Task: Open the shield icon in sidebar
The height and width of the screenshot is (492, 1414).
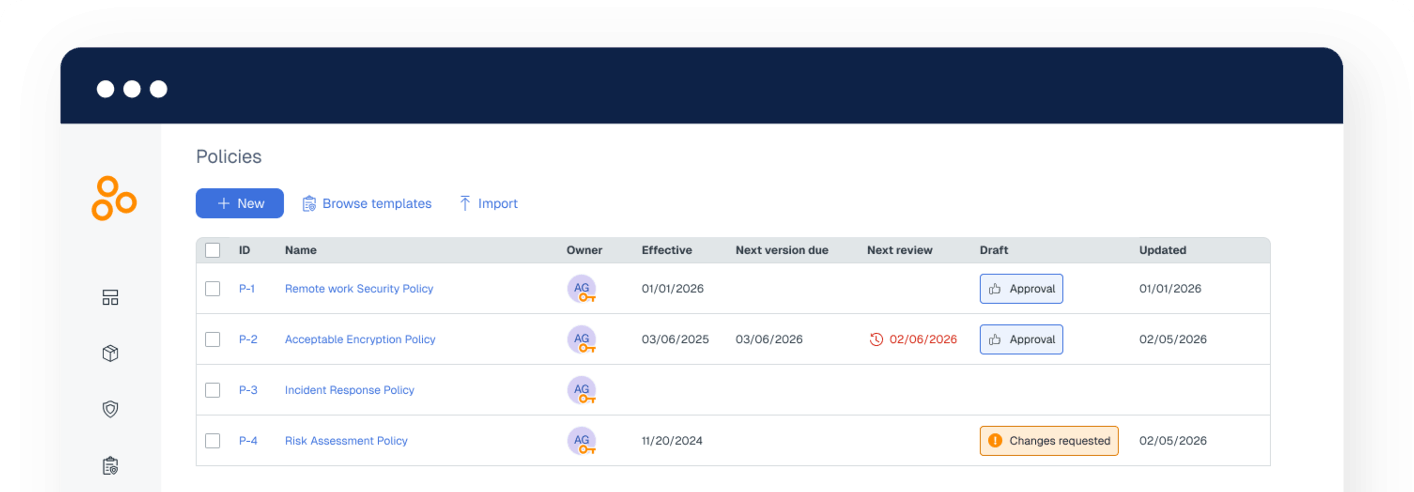Action: tap(111, 409)
